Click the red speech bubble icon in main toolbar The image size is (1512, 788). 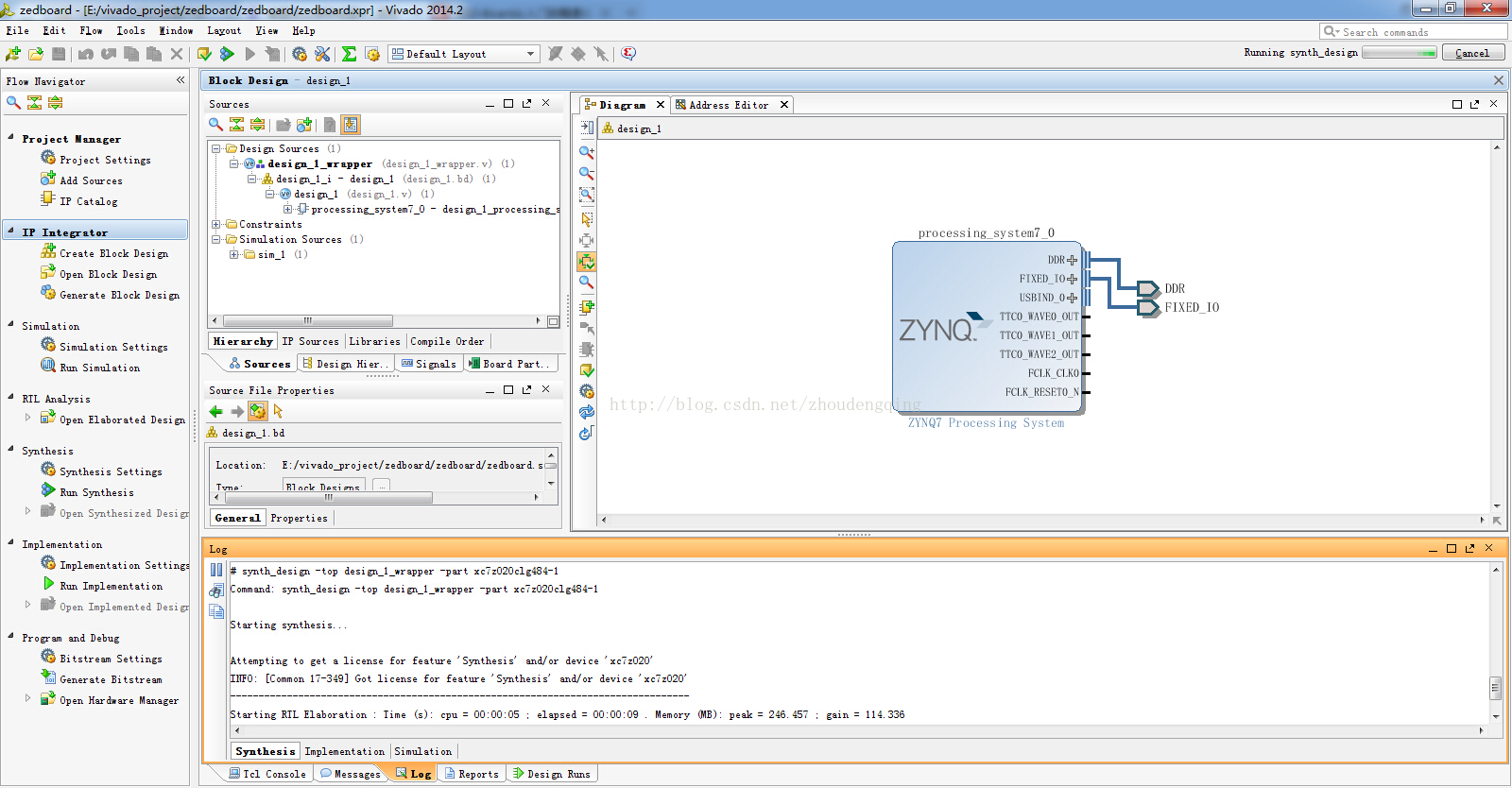pyautogui.click(x=628, y=54)
